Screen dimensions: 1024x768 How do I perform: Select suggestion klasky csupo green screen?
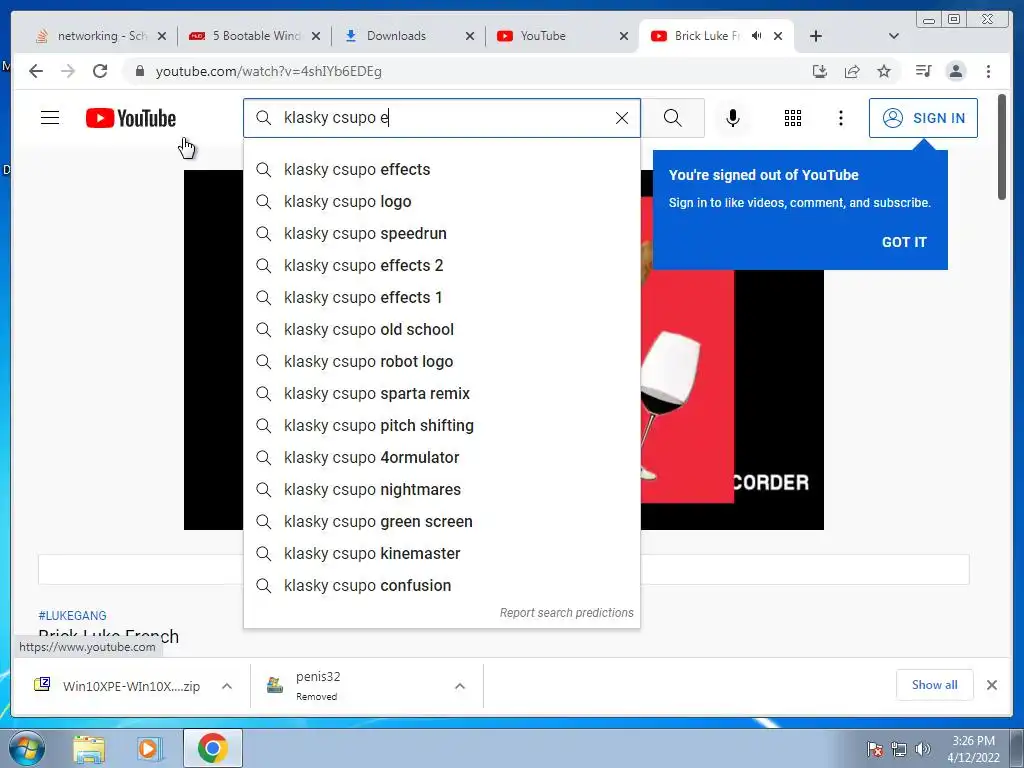pyautogui.click(x=441, y=522)
